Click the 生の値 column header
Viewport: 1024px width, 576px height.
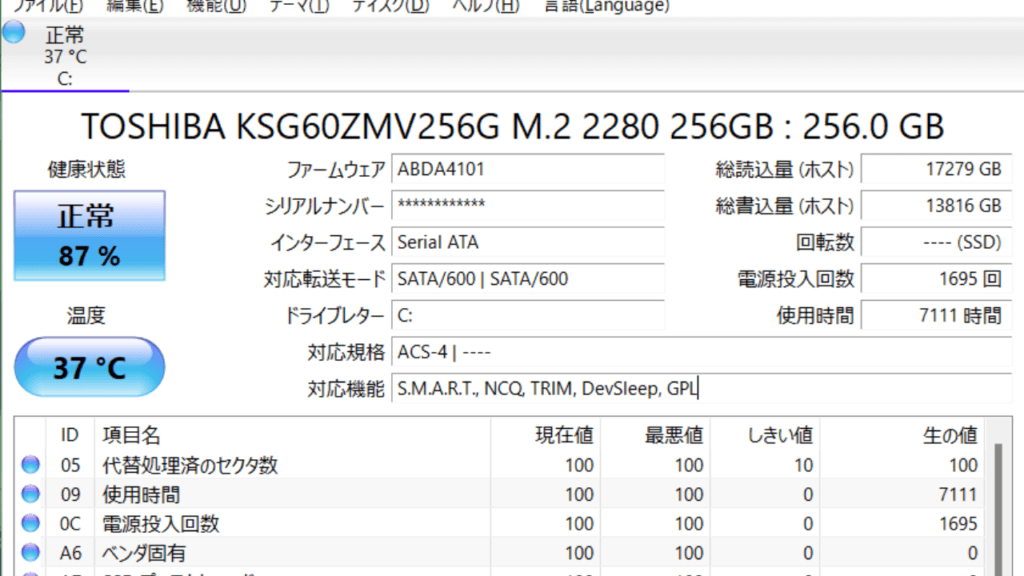click(949, 435)
